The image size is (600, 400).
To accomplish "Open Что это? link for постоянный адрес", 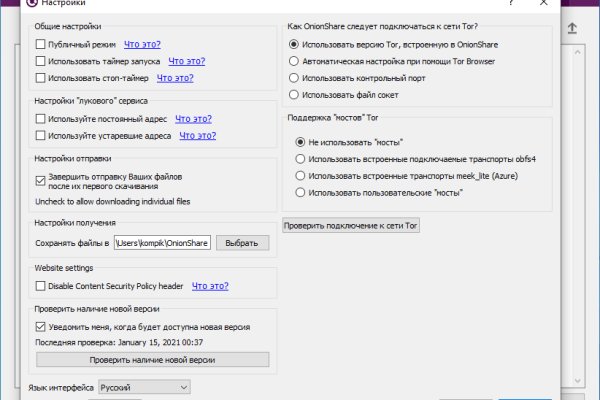I will tap(194, 119).
